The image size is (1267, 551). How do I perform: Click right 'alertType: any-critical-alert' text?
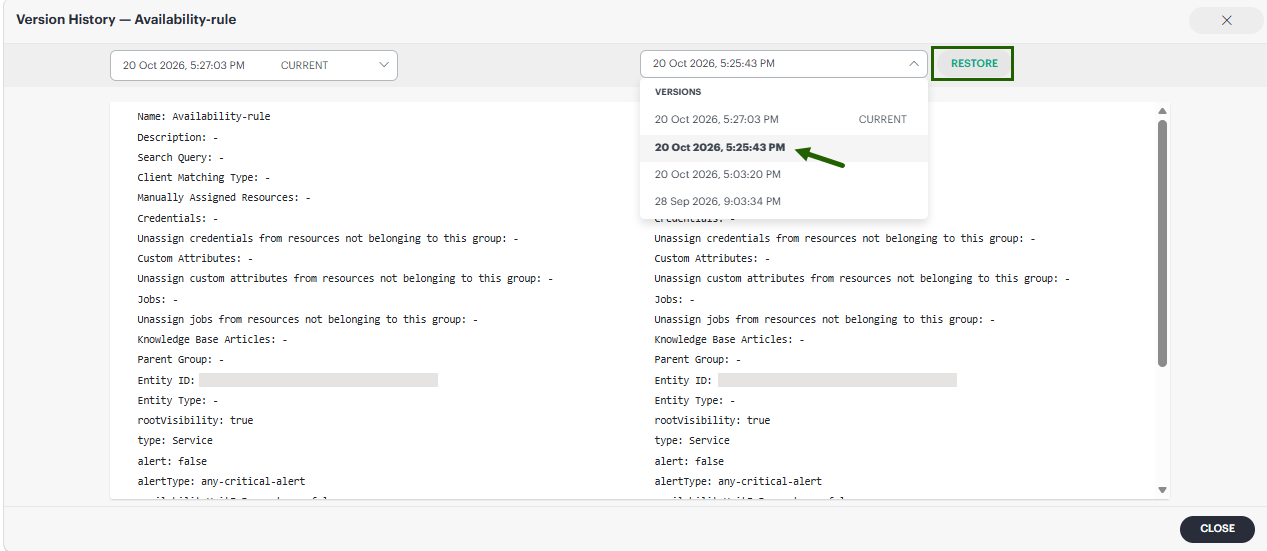point(738,481)
